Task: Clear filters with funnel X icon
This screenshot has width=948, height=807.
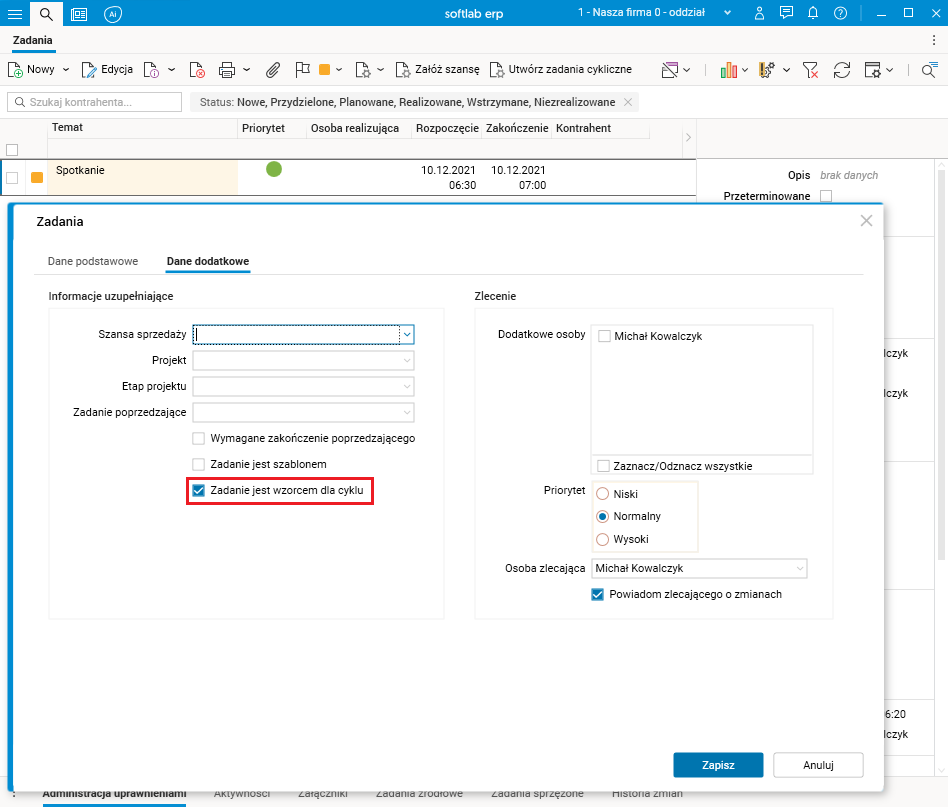Action: [x=810, y=70]
